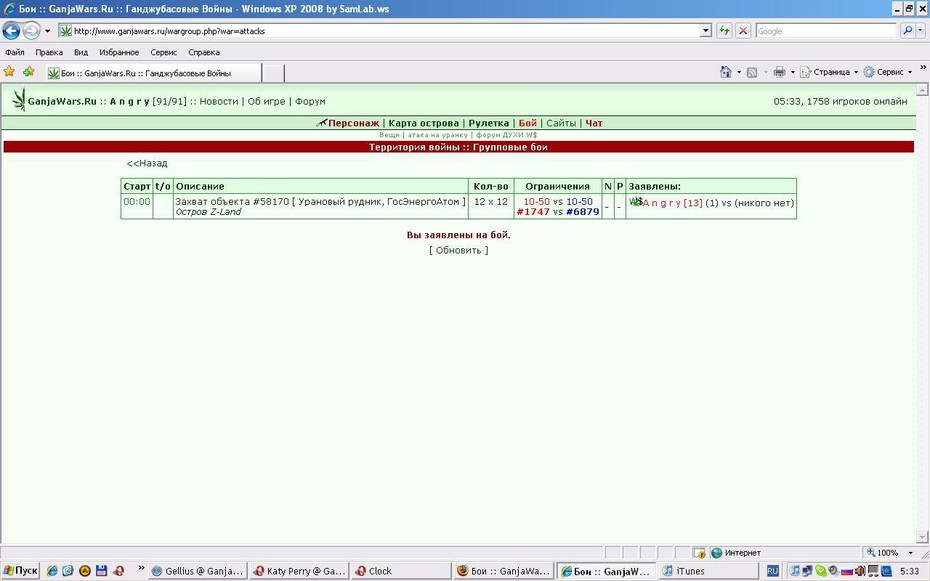Click the атака на уранку link
This screenshot has width=930, height=581.
click(437, 135)
